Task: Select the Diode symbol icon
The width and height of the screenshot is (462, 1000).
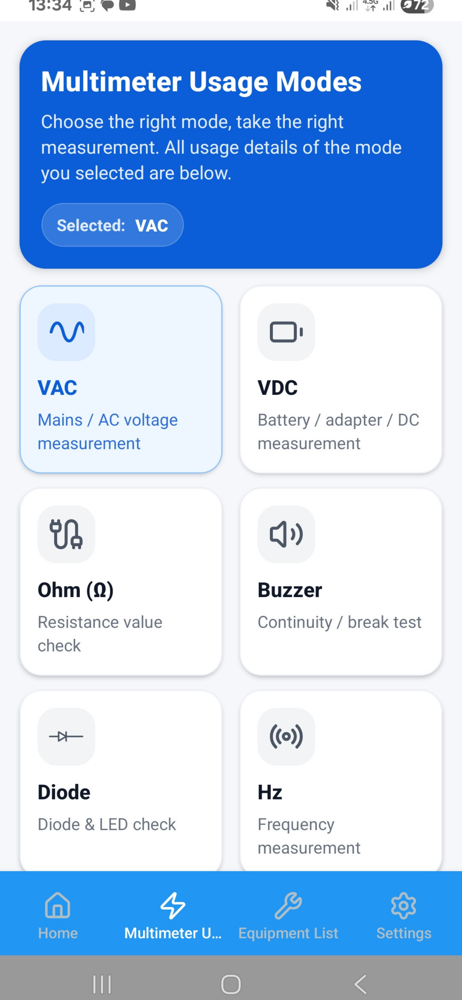Action: pyautogui.click(x=66, y=737)
